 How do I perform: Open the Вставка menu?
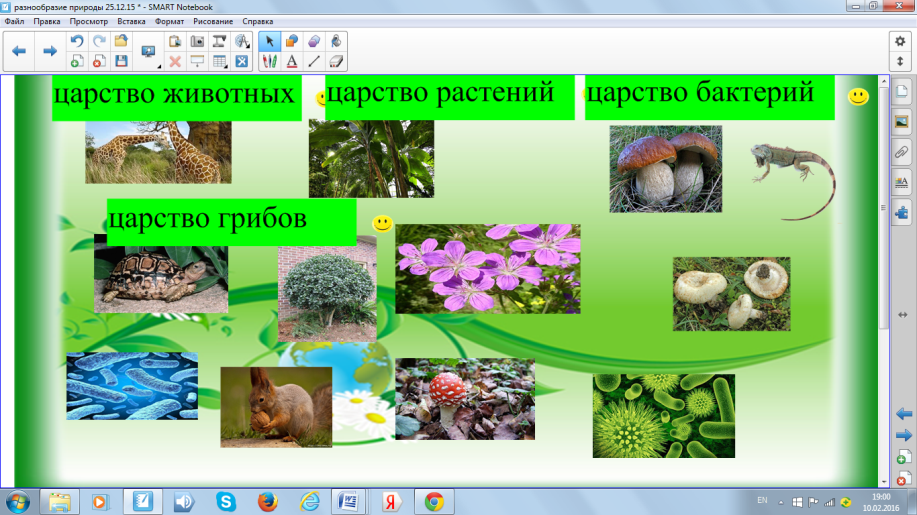[131, 21]
